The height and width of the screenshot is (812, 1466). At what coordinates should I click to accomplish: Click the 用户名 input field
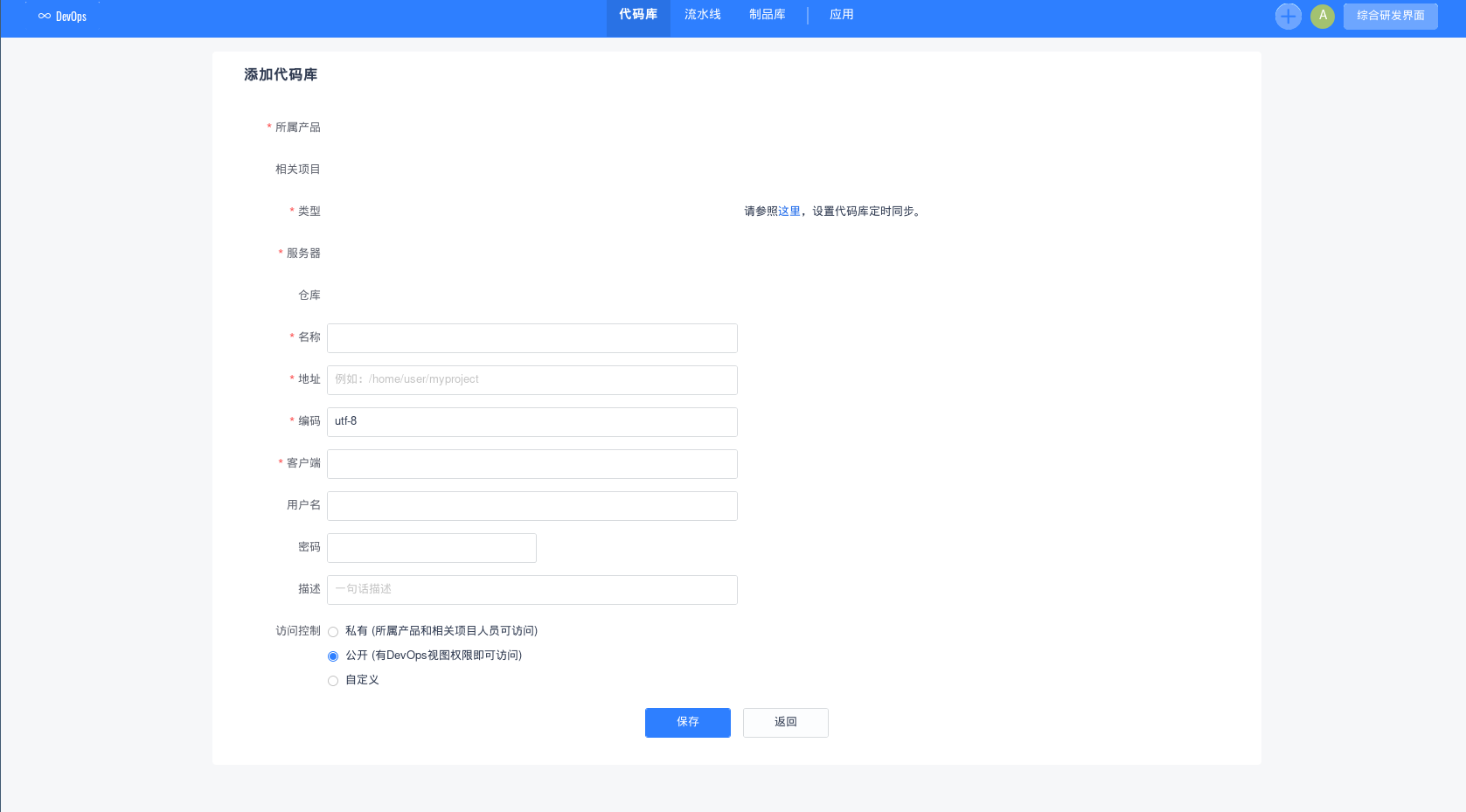point(532,506)
